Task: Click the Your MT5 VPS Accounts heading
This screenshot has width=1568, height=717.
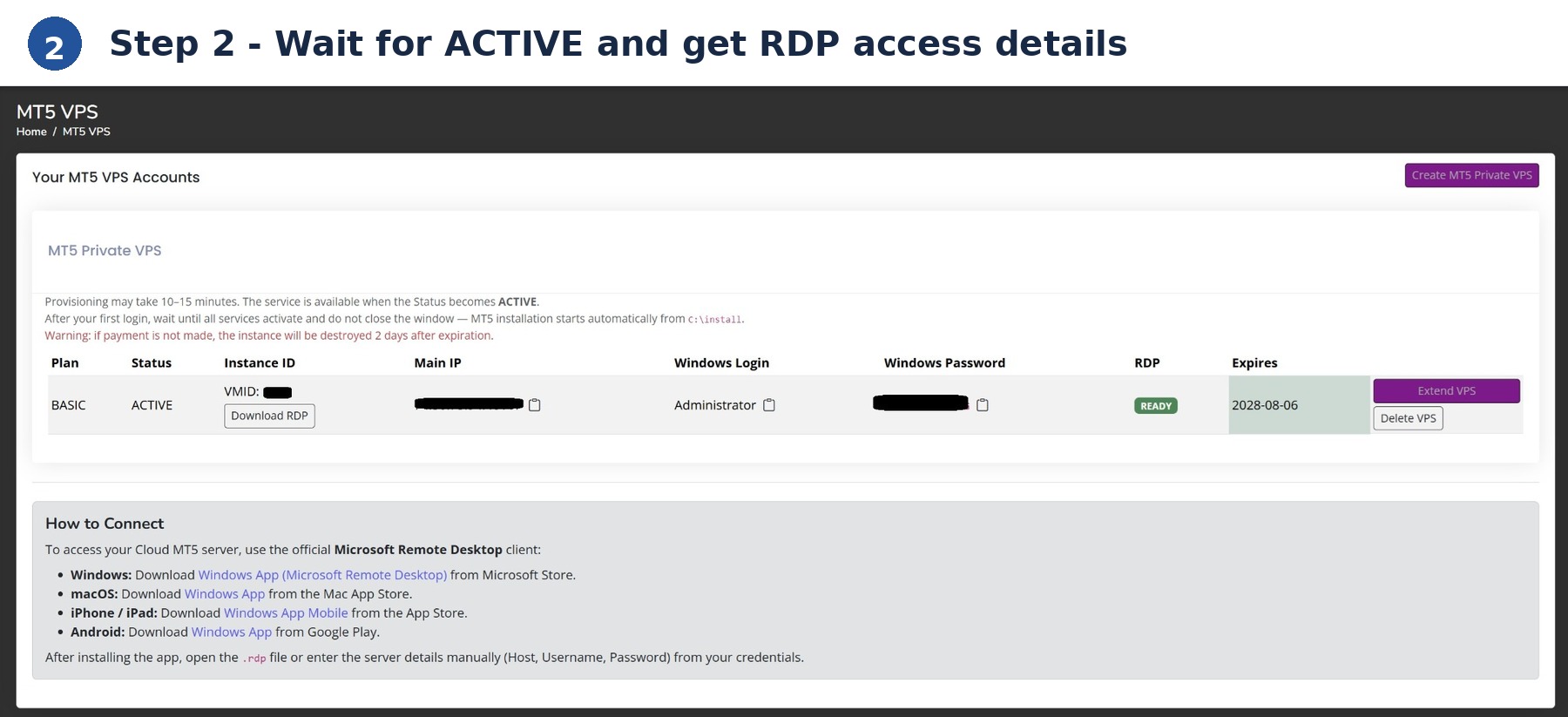Action: [x=116, y=178]
